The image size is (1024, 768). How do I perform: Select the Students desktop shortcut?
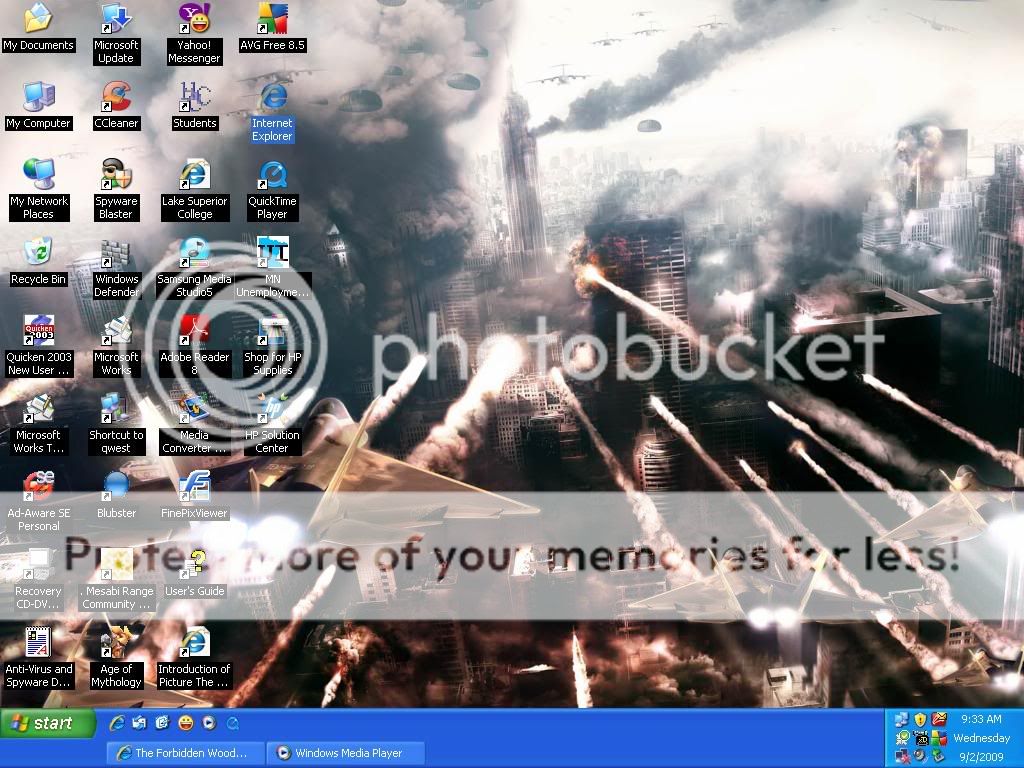click(194, 105)
